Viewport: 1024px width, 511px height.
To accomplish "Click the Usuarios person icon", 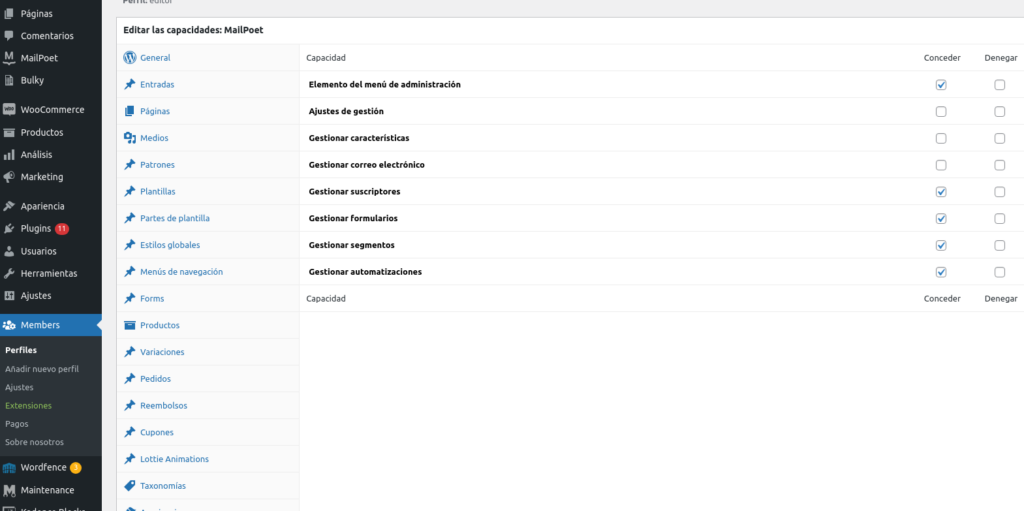I will (x=9, y=251).
